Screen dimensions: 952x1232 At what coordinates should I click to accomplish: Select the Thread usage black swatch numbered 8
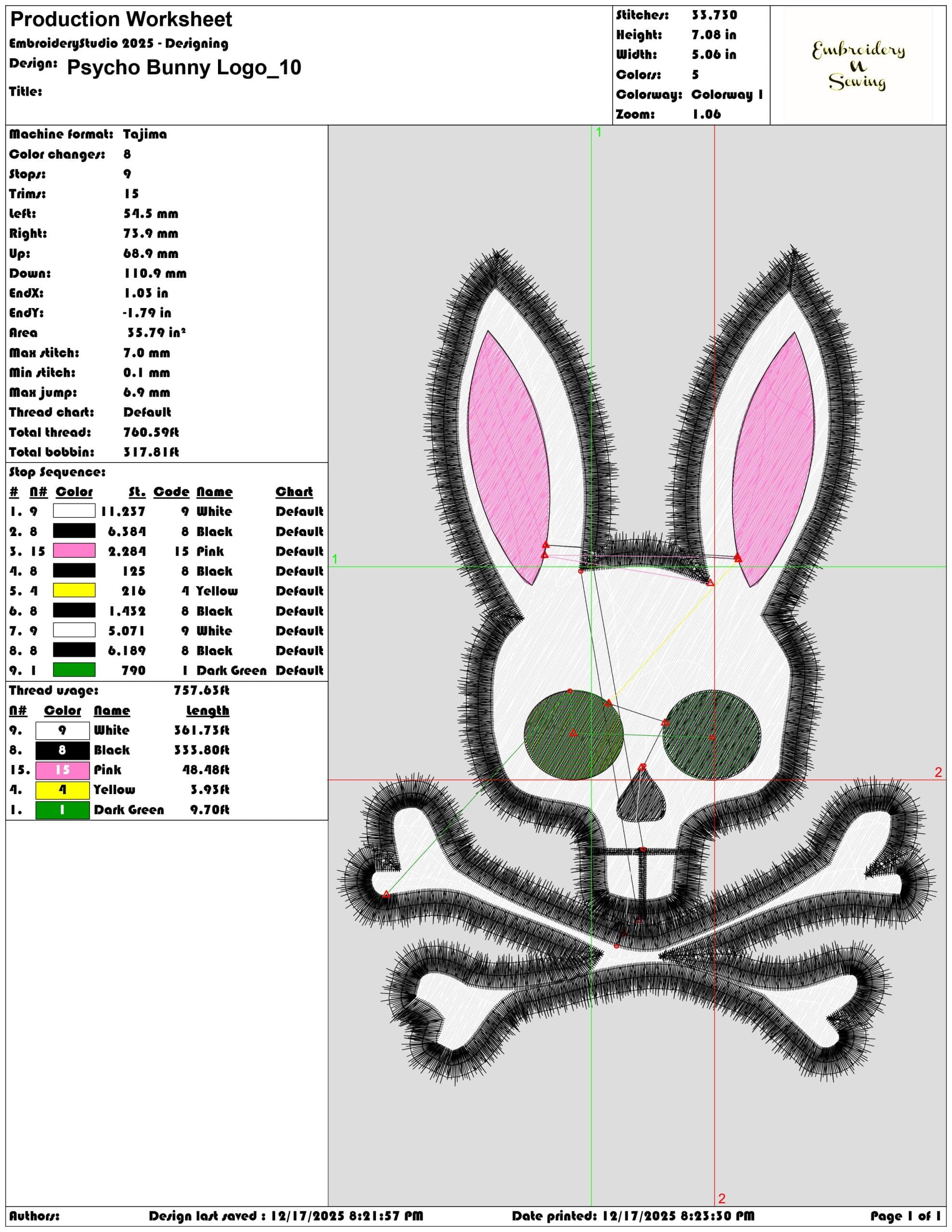point(63,750)
